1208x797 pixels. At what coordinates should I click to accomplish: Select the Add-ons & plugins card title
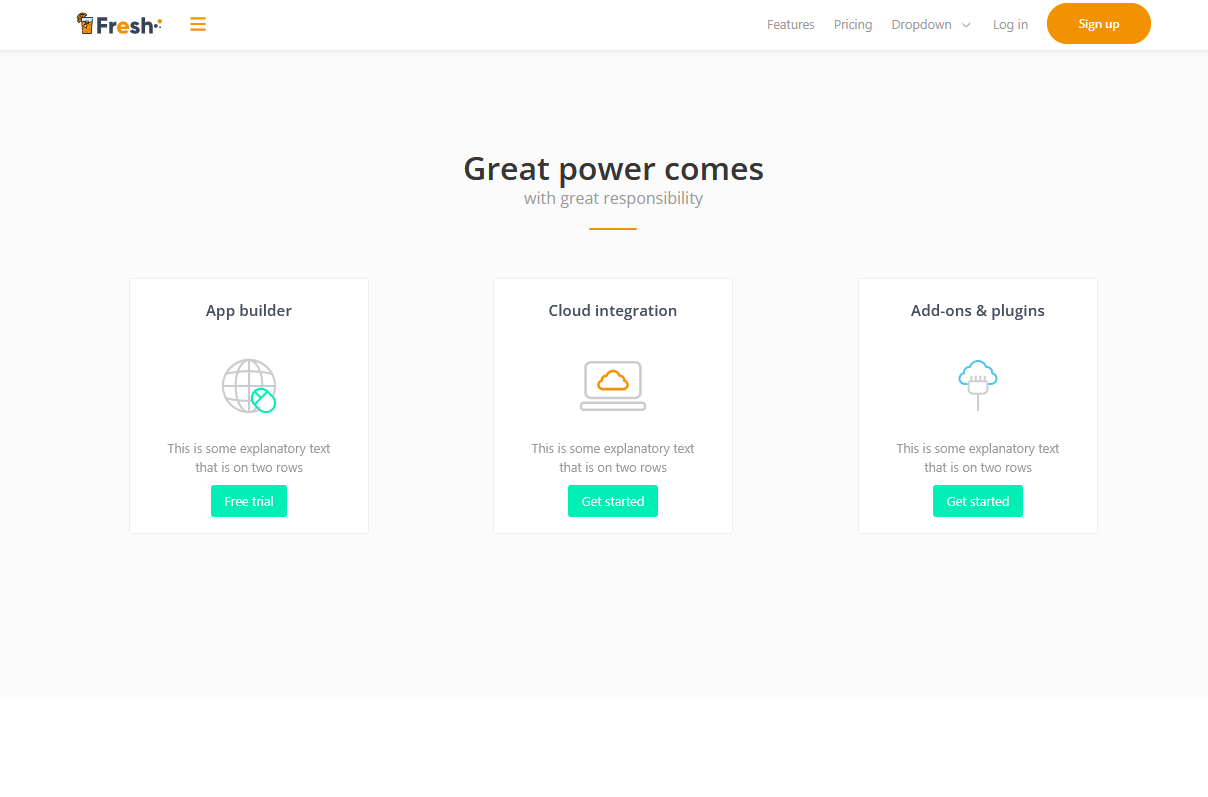pos(977,311)
